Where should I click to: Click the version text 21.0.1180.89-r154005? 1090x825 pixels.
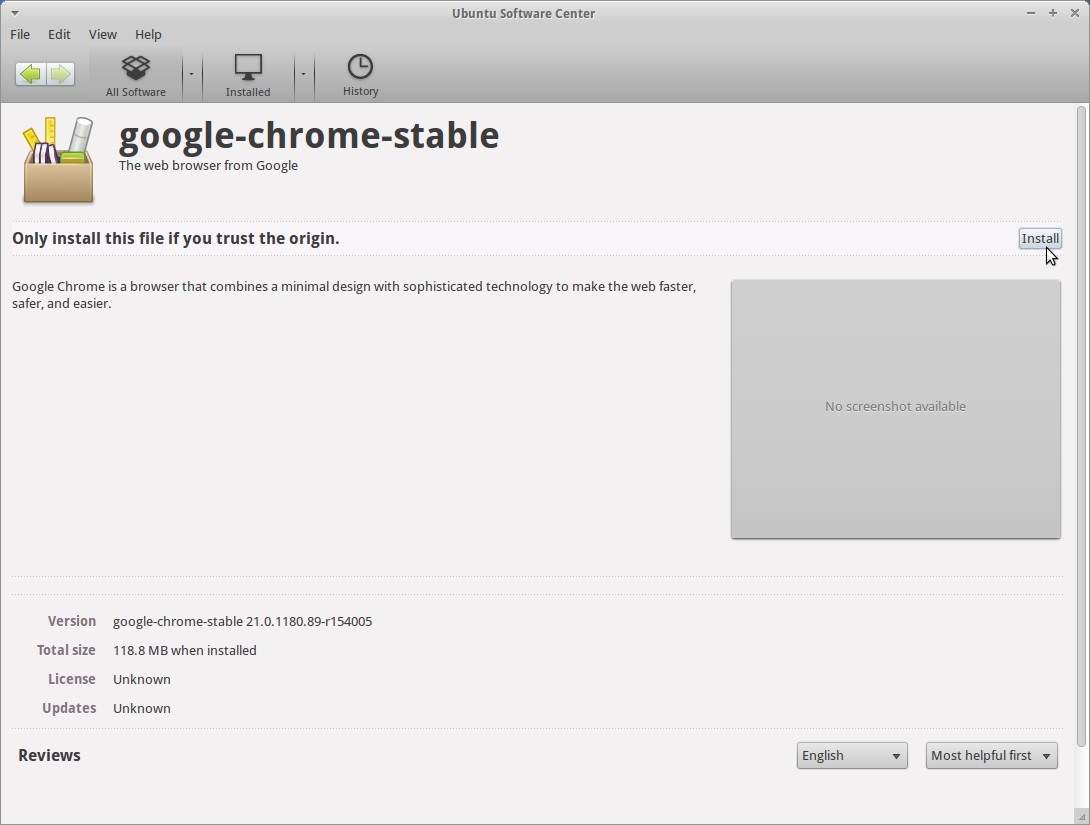(309, 621)
